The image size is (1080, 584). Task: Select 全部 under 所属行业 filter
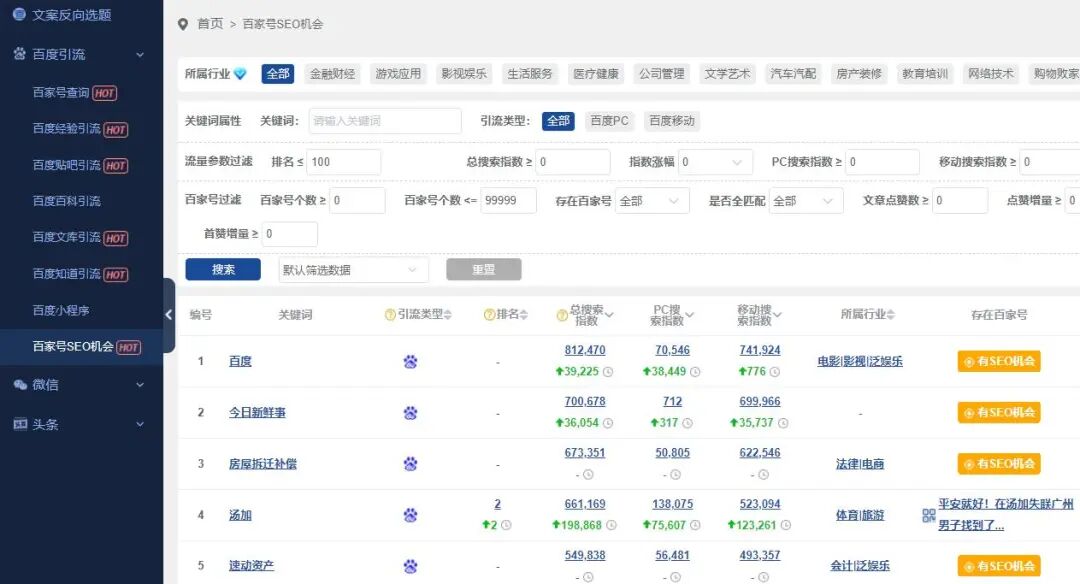[278, 74]
